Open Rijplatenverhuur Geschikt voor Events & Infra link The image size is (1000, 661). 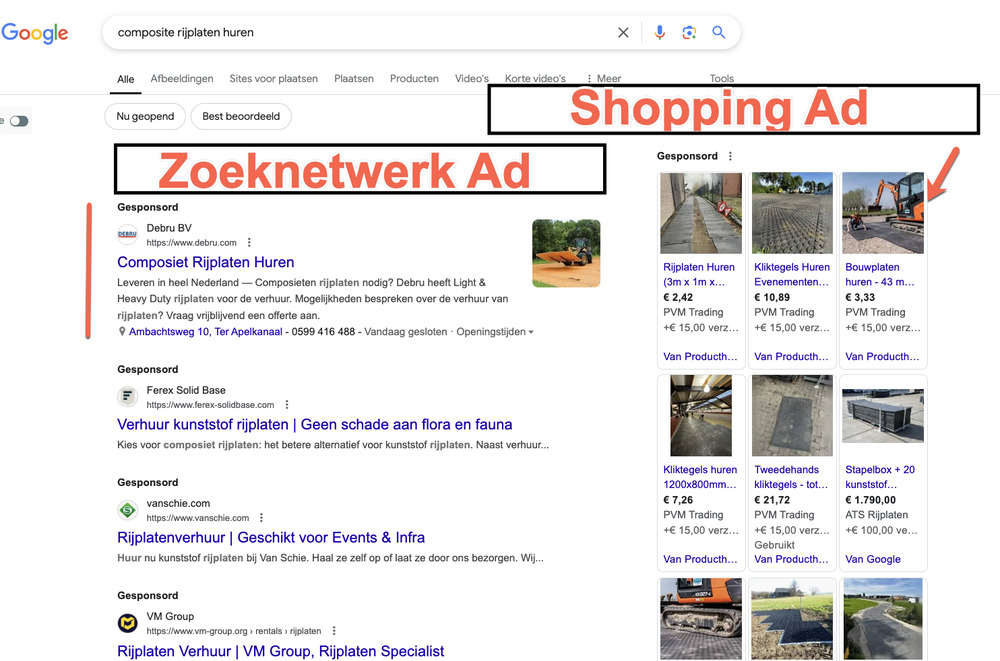271,537
